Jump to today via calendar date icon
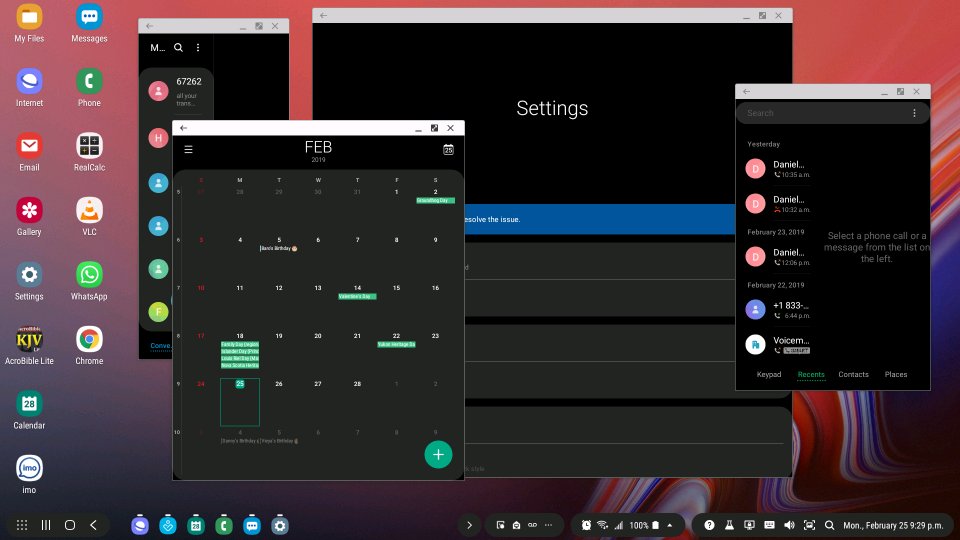The height and width of the screenshot is (540, 960). tap(448, 149)
